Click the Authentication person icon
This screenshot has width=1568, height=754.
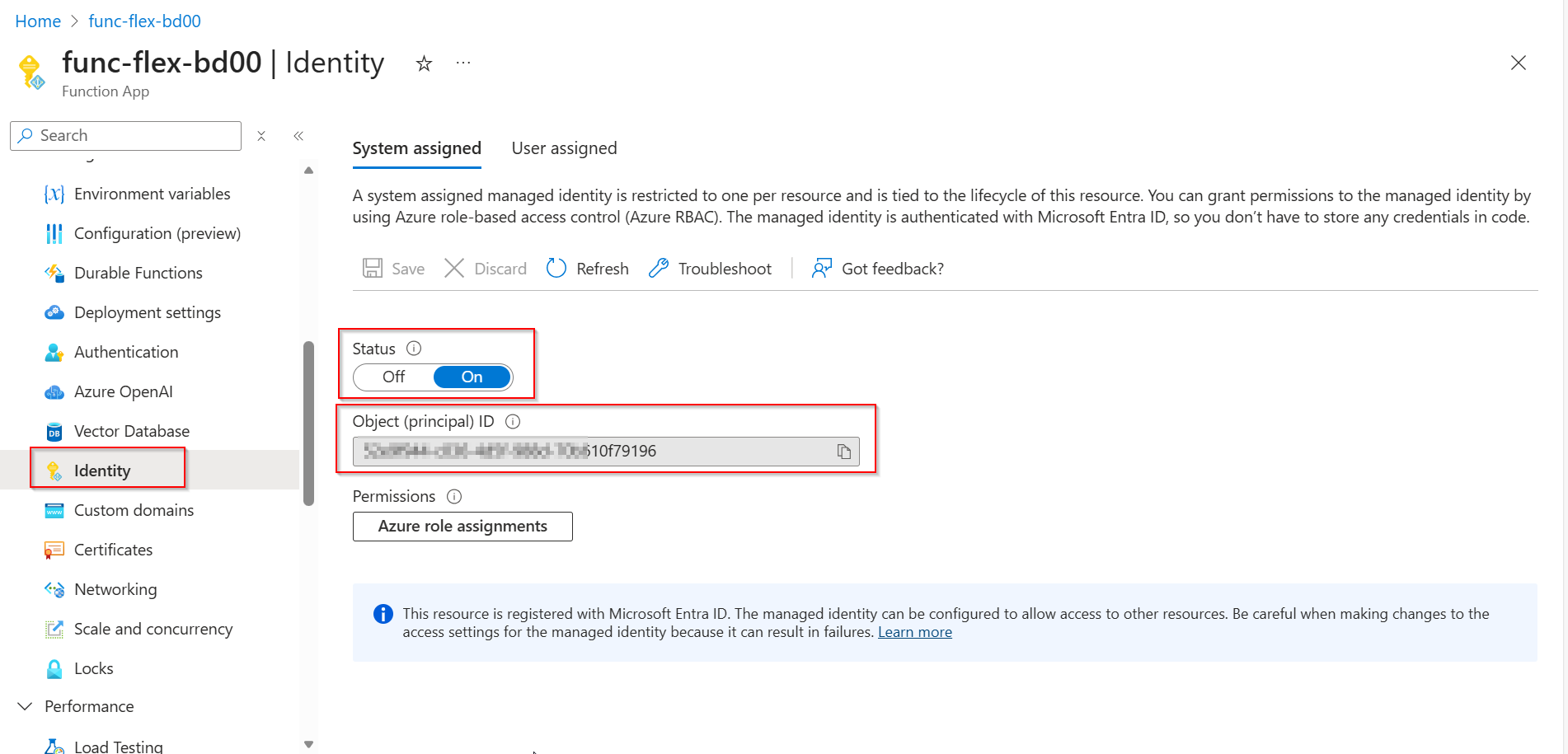click(x=54, y=352)
